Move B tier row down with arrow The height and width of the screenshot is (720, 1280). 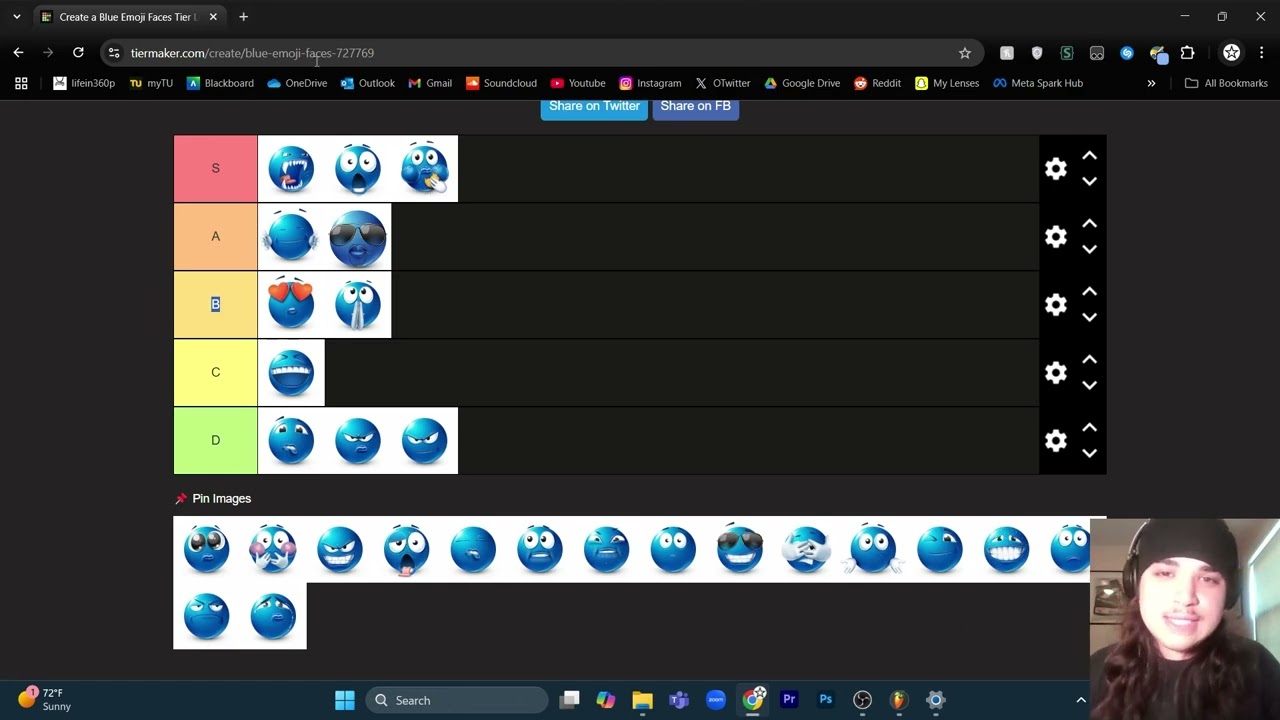(1089, 317)
